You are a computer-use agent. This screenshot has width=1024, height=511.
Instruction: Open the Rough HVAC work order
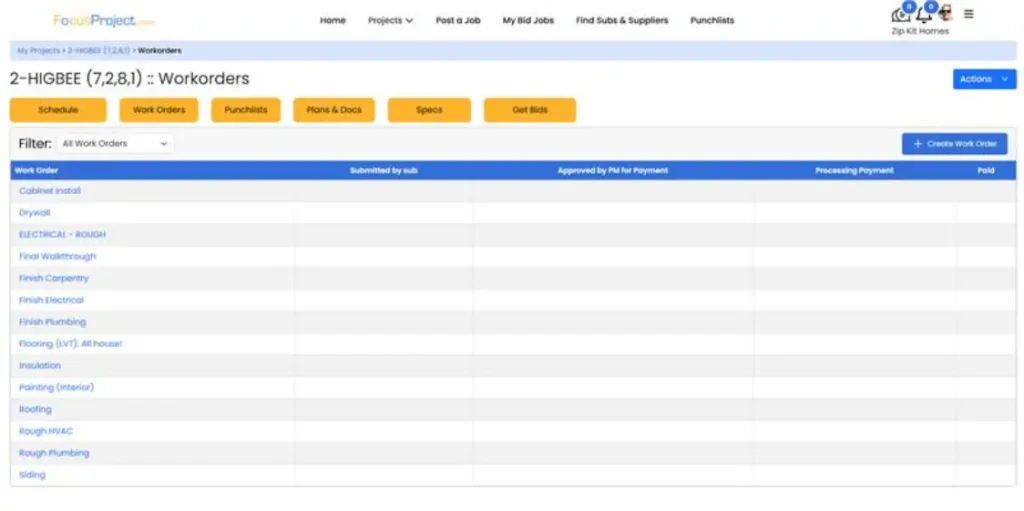click(x=46, y=431)
